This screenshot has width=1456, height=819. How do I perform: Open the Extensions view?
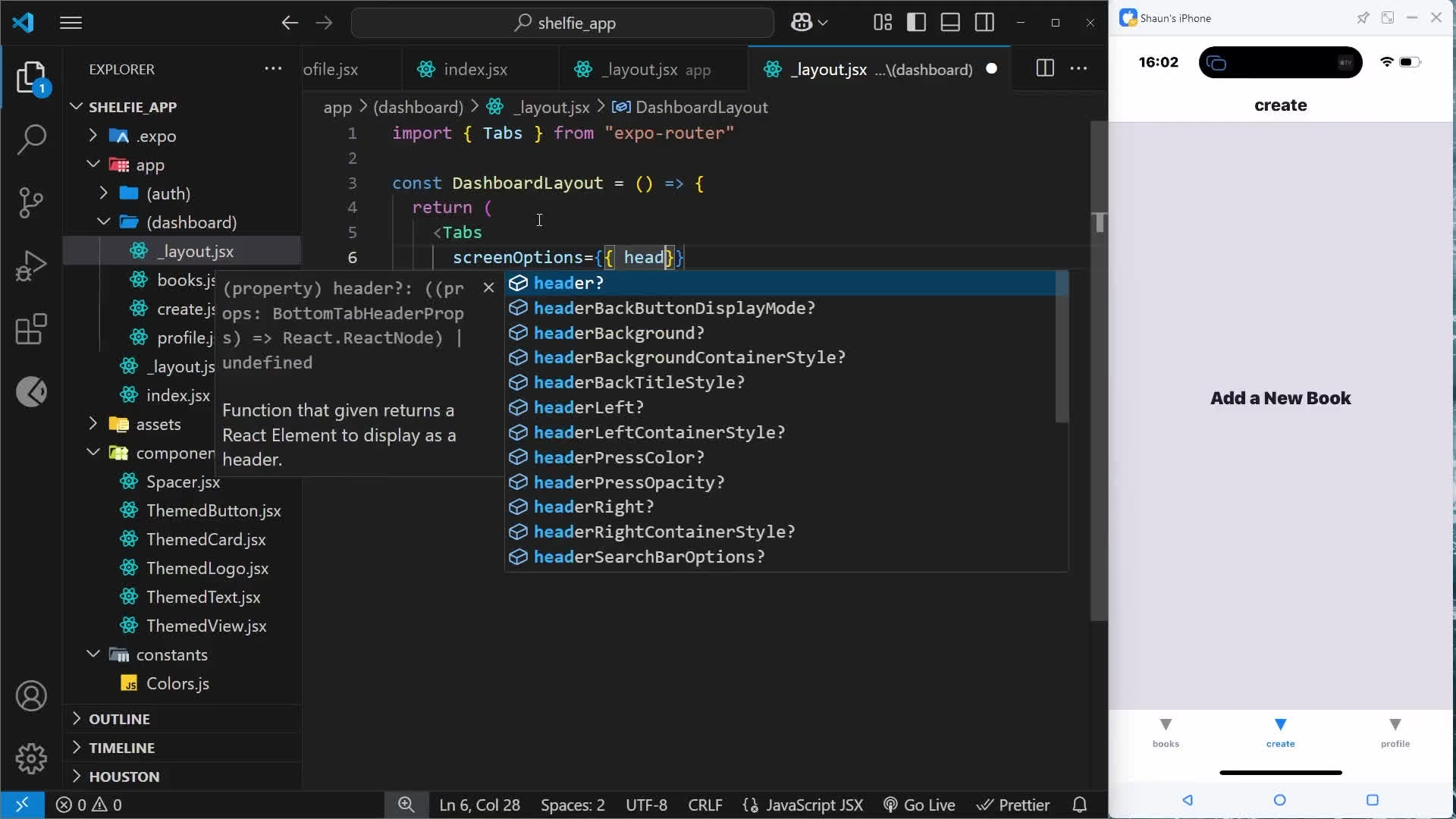pyautogui.click(x=31, y=329)
